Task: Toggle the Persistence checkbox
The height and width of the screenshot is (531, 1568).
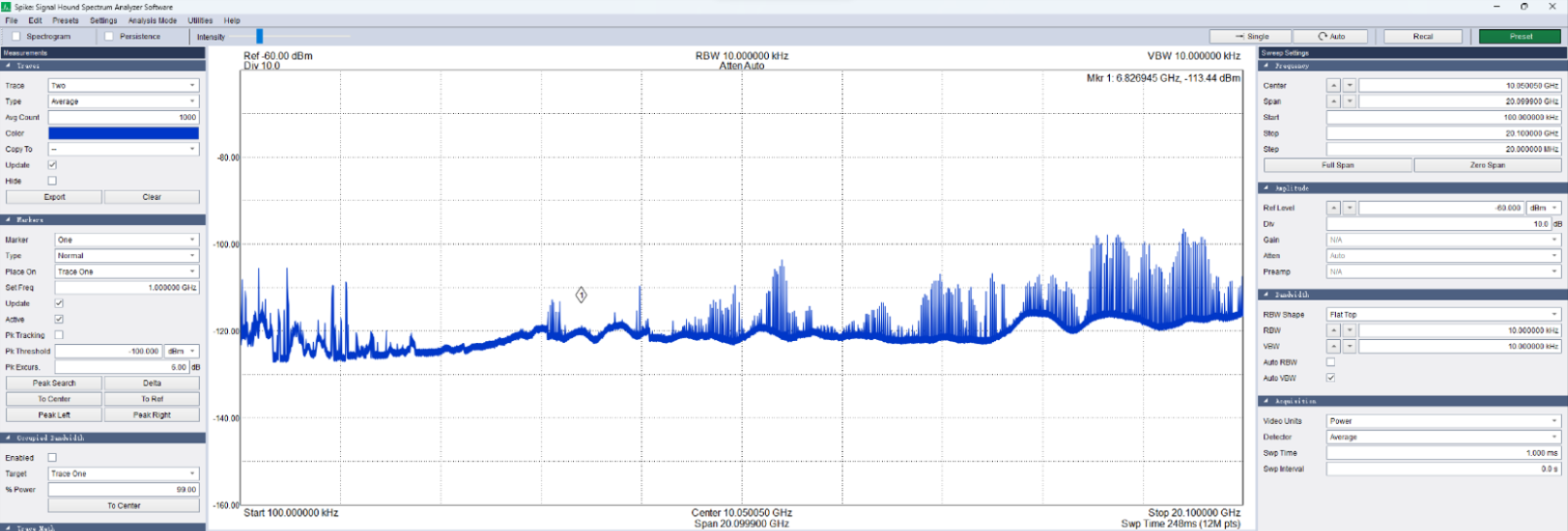Action: pos(108,36)
